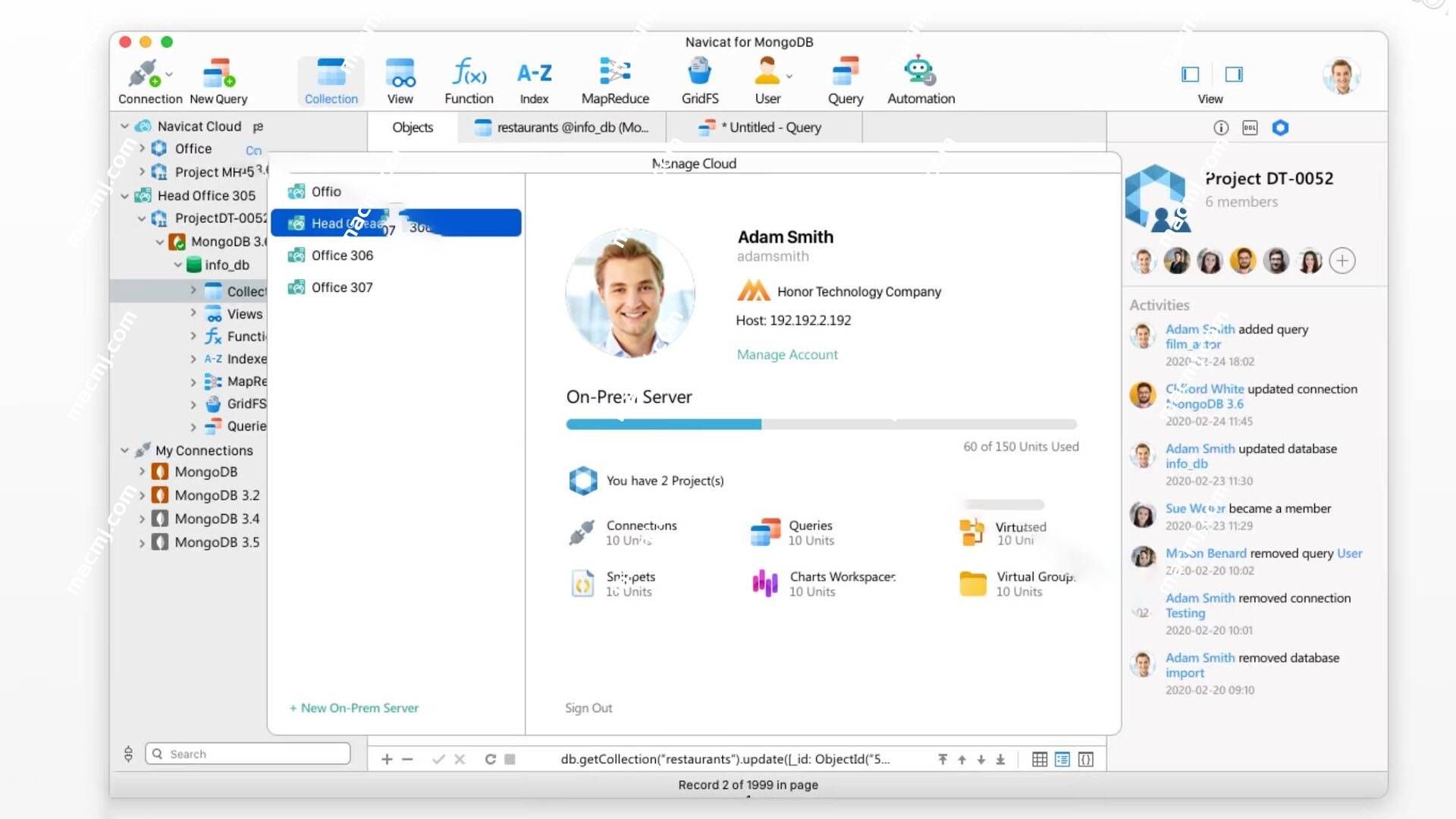Image resolution: width=1456 pixels, height=819 pixels.
Task: Show the DDL panel icon
Action: coord(1250,127)
